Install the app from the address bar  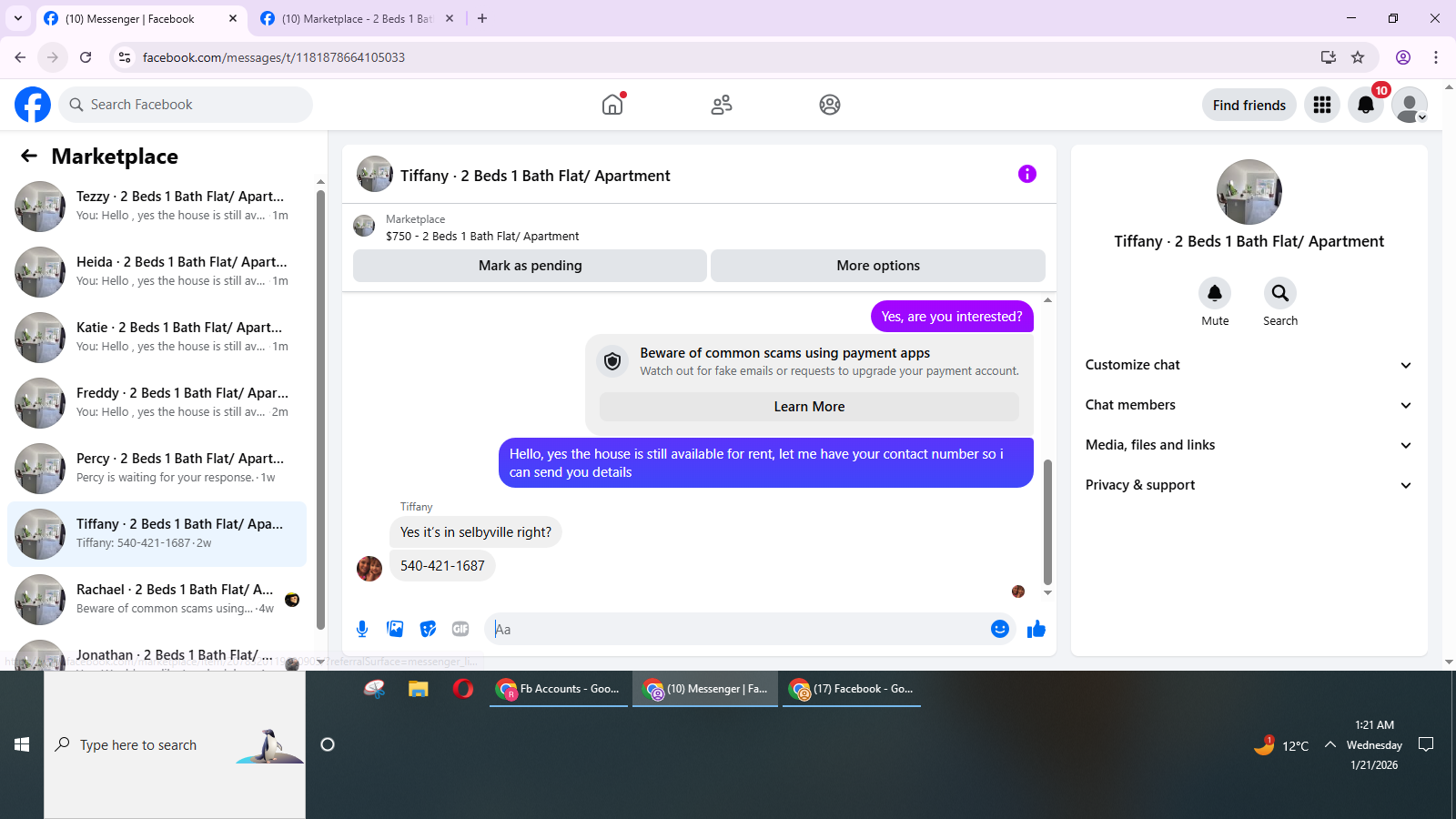1329,57
